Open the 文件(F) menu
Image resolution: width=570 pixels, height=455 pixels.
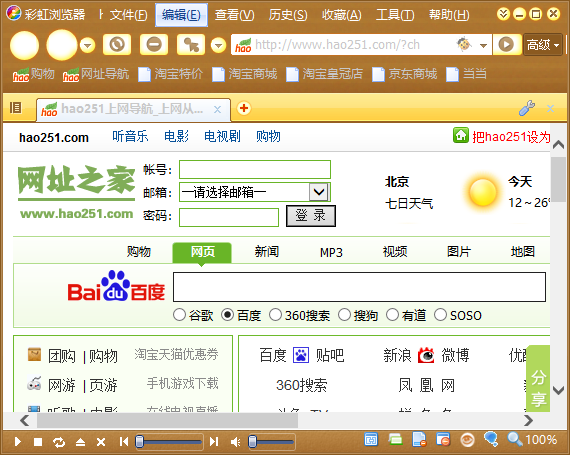[x=128, y=15]
